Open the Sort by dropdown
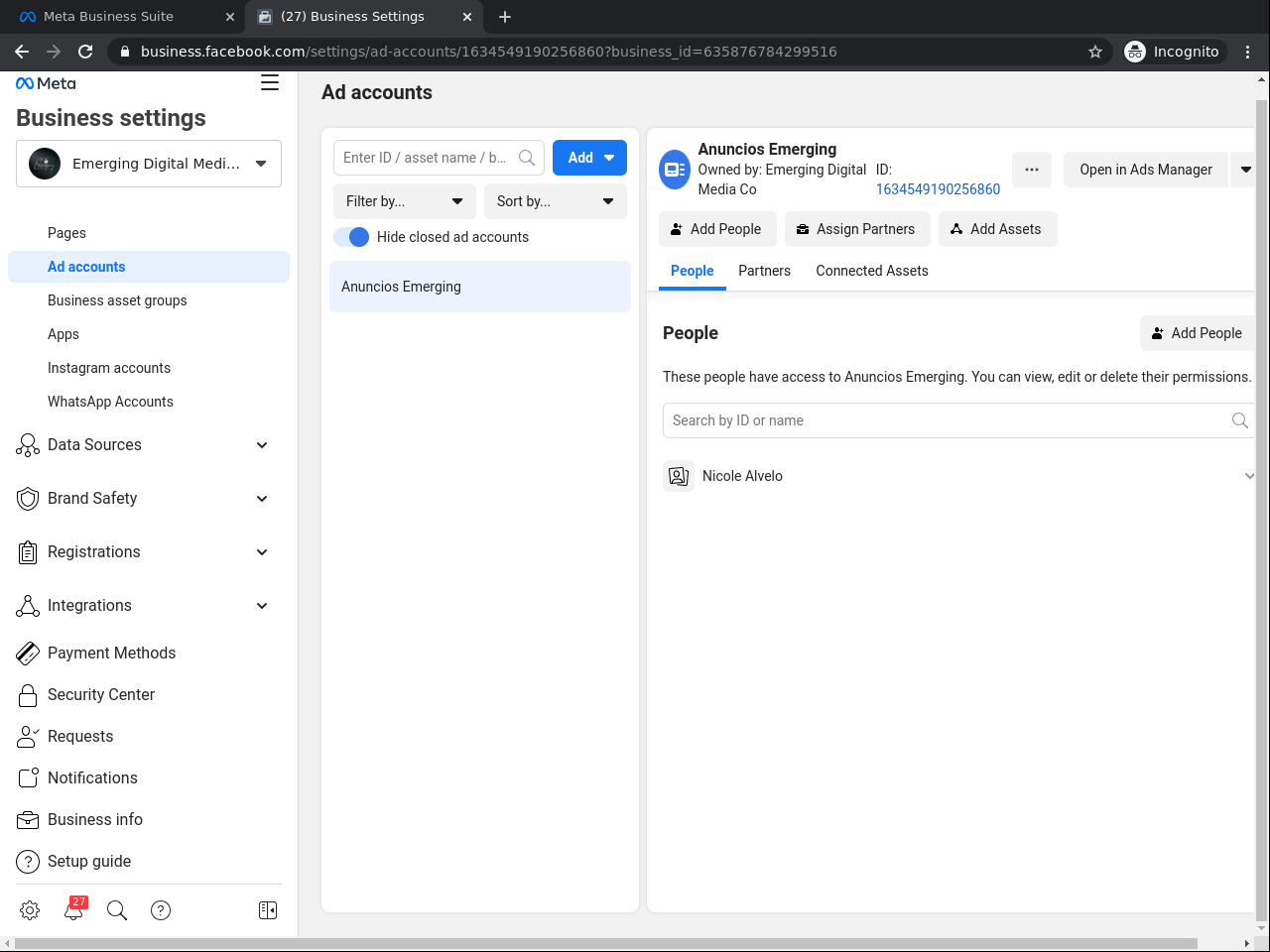The image size is (1270, 952). pos(556,201)
